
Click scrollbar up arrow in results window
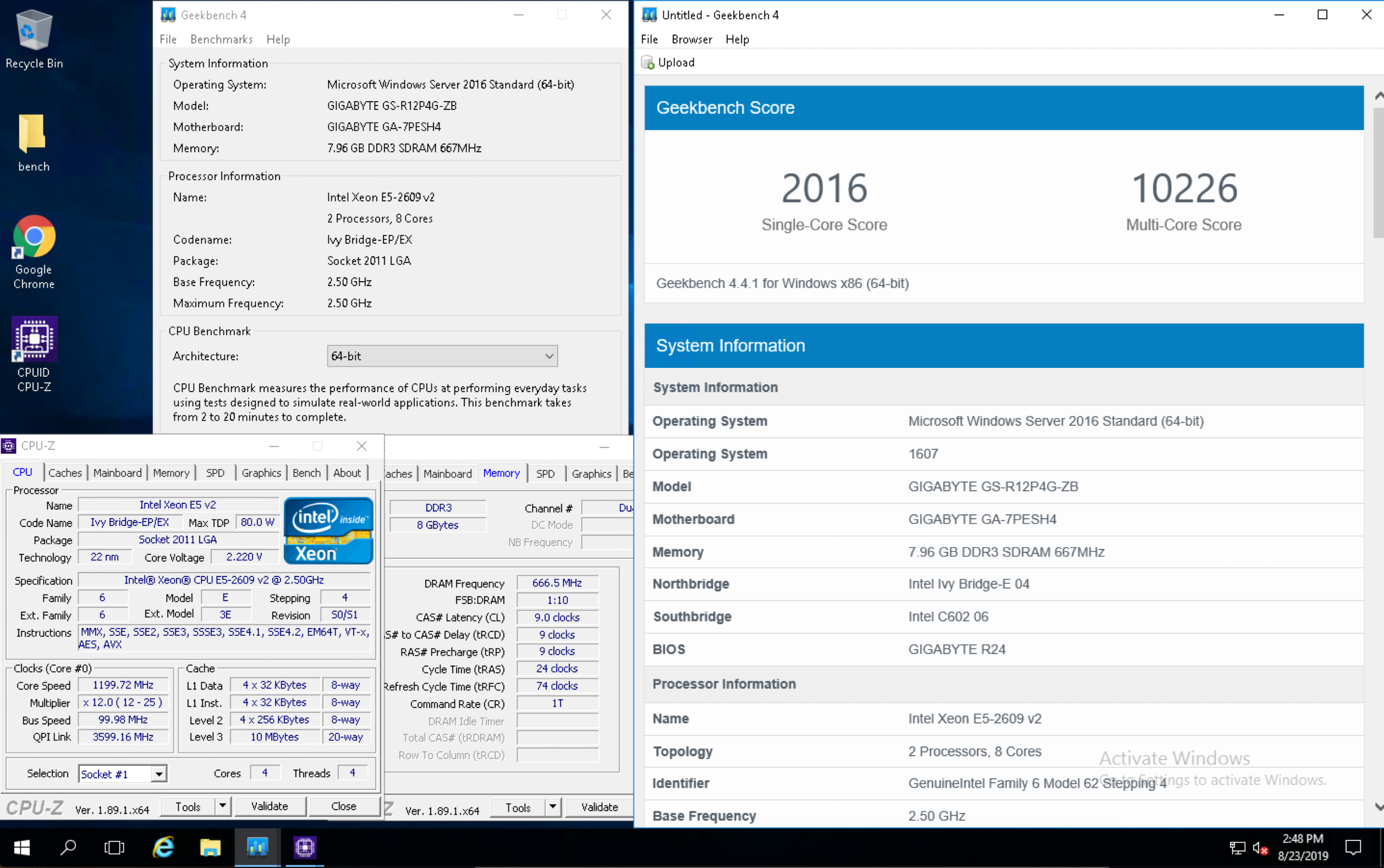1378,96
